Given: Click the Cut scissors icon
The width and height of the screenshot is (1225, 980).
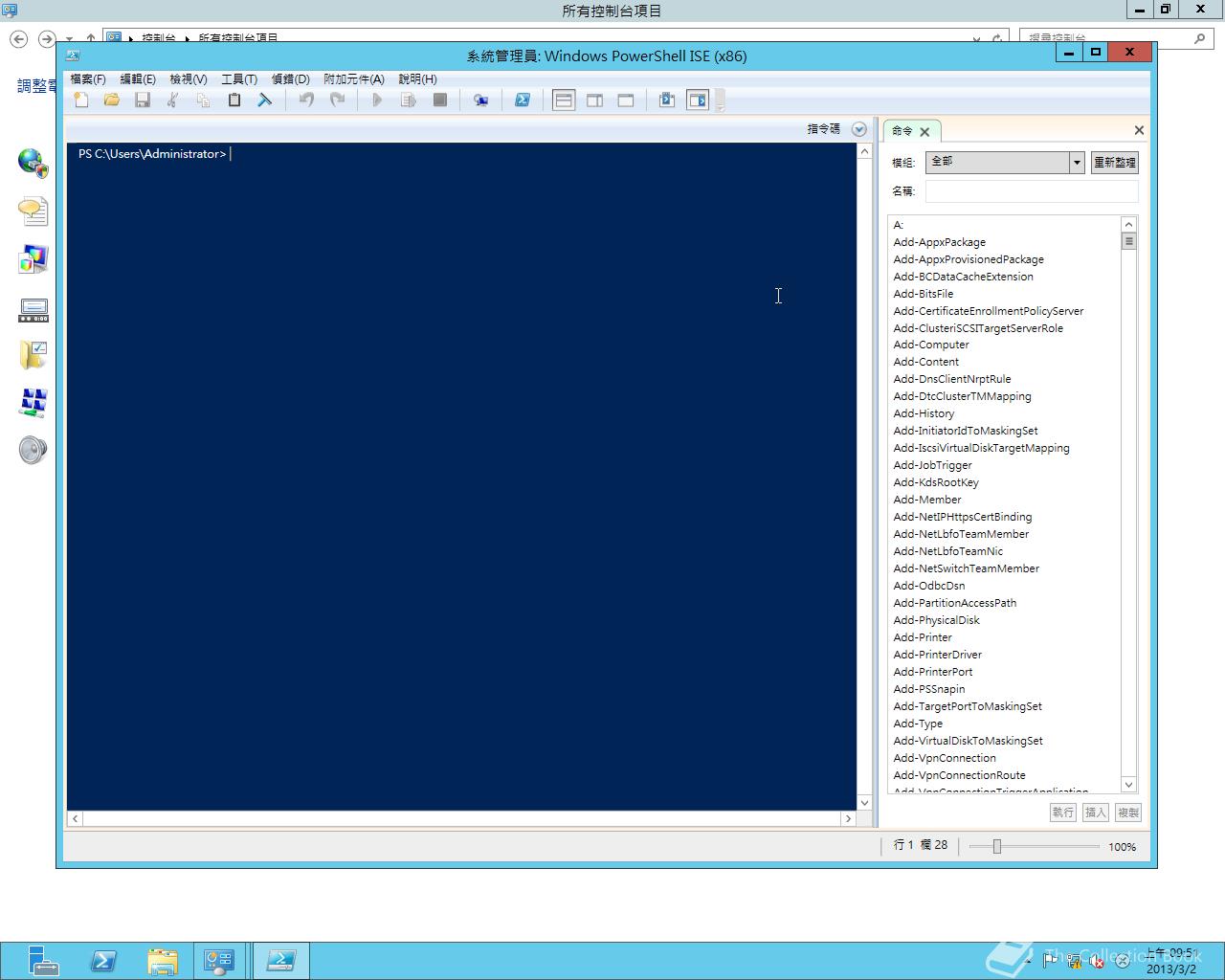Looking at the screenshot, I should point(172,100).
